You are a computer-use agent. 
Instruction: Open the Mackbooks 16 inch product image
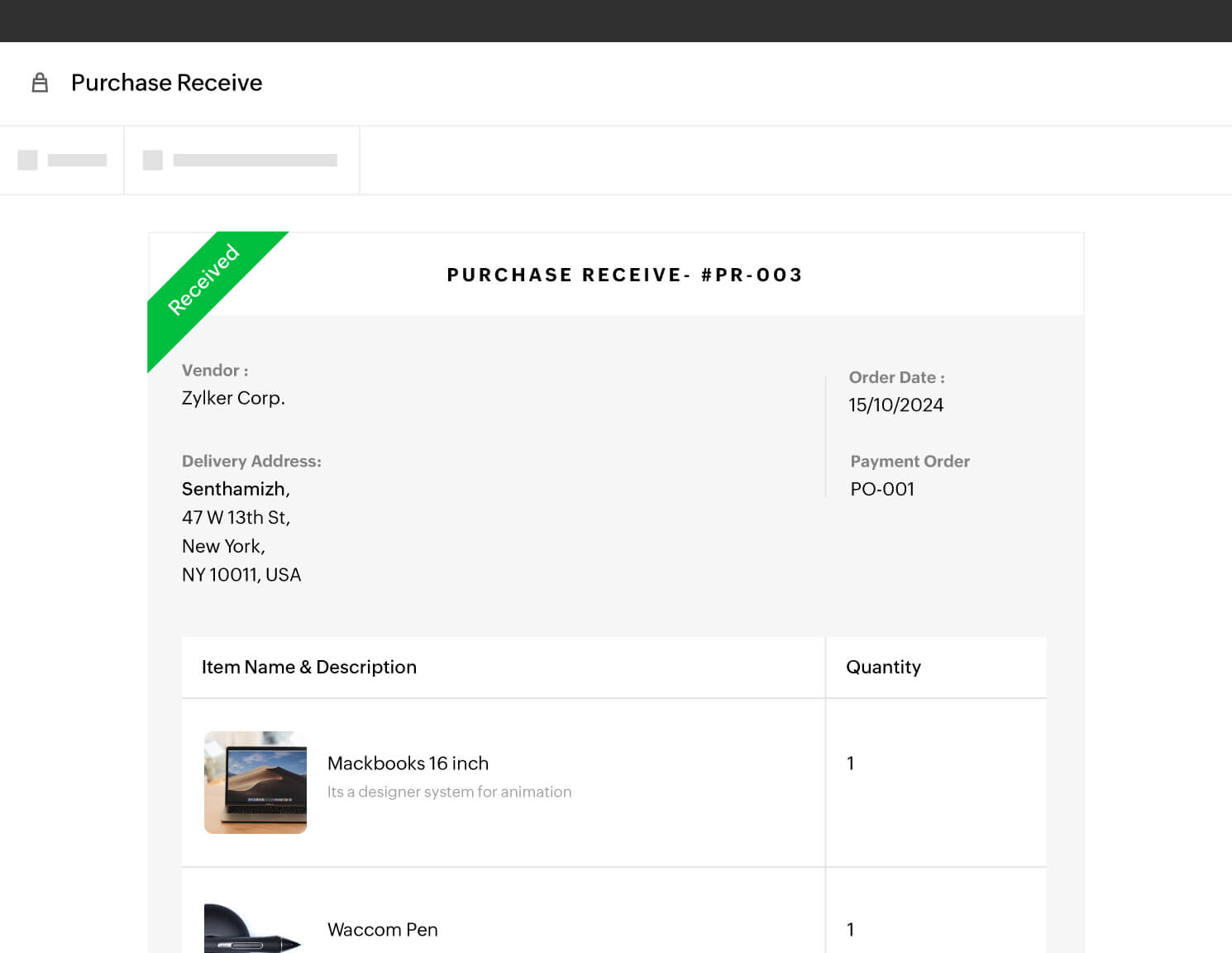tap(255, 782)
